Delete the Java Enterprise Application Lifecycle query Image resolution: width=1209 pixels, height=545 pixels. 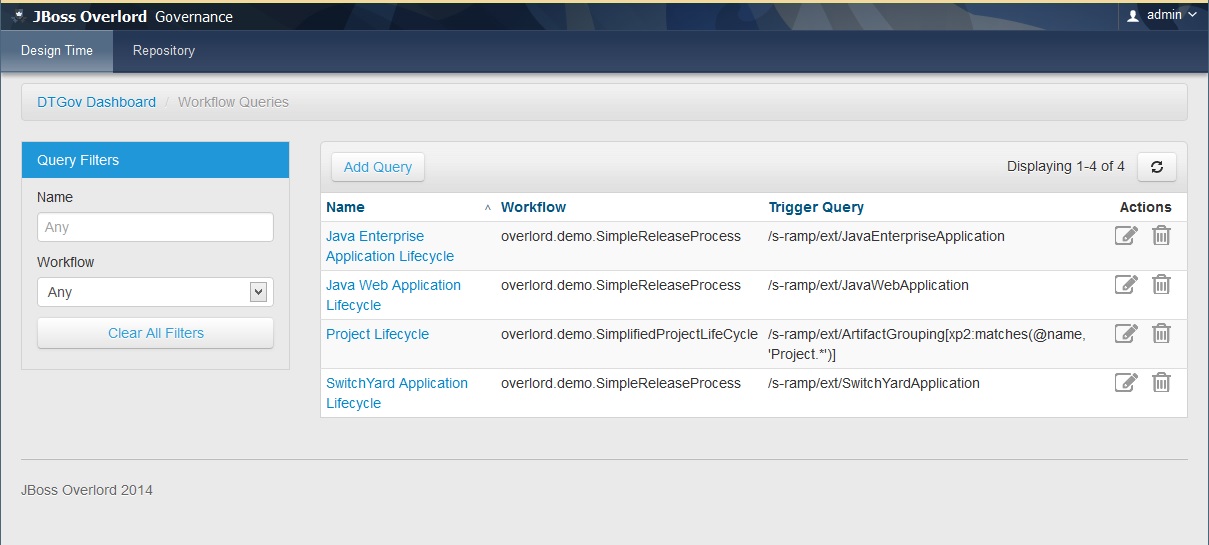[x=1161, y=236]
